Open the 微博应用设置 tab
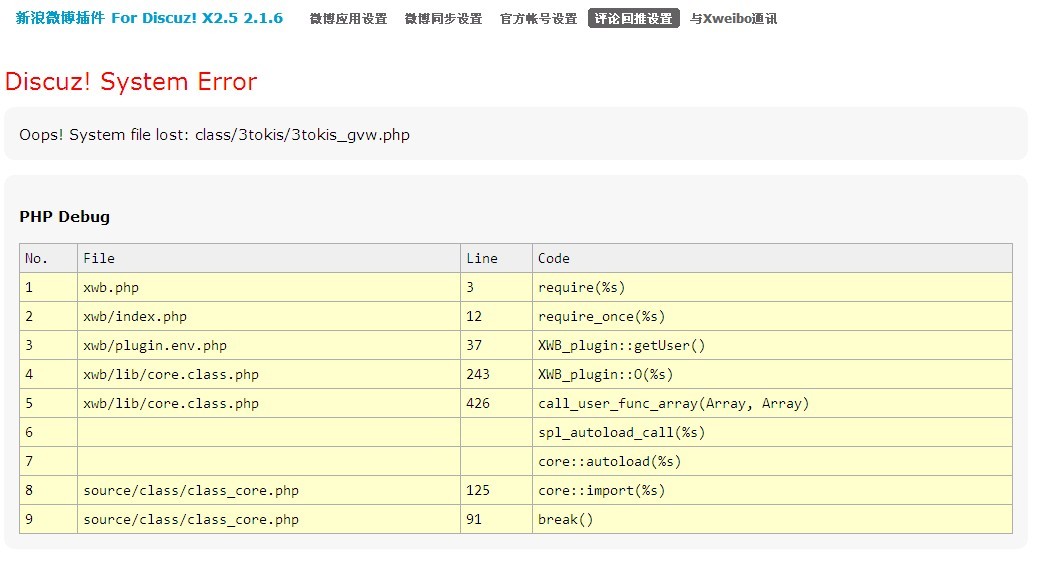This screenshot has height=563, width=1056. [x=348, y=19]
